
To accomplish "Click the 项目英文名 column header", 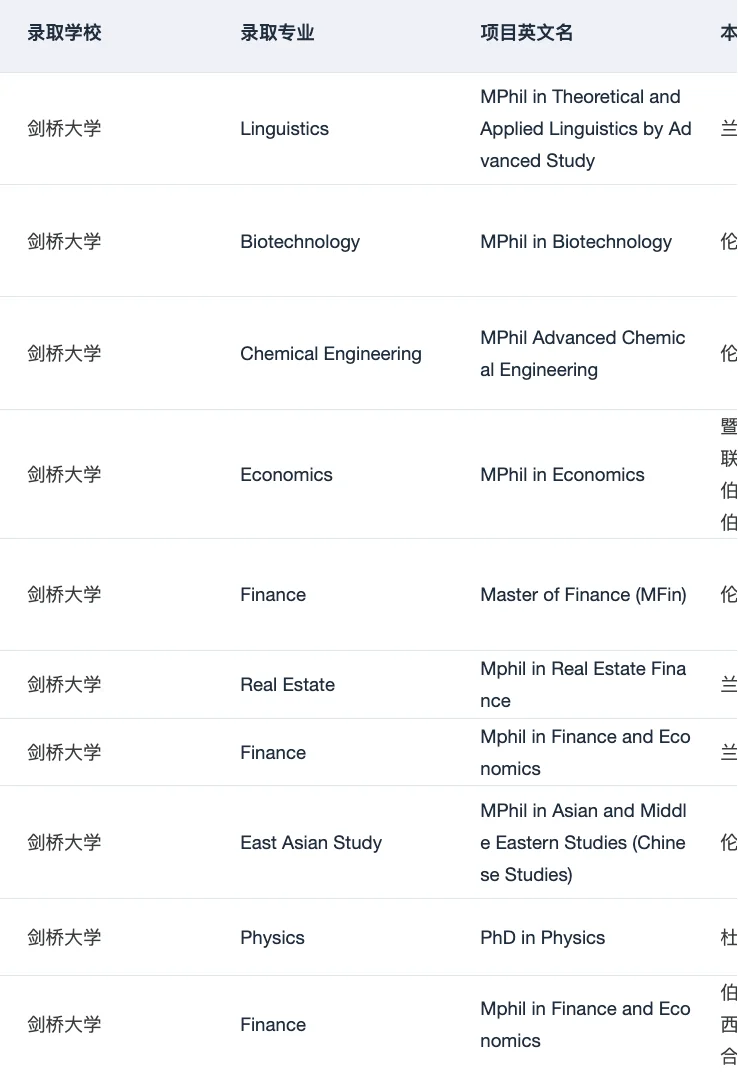I will (527, 33).
